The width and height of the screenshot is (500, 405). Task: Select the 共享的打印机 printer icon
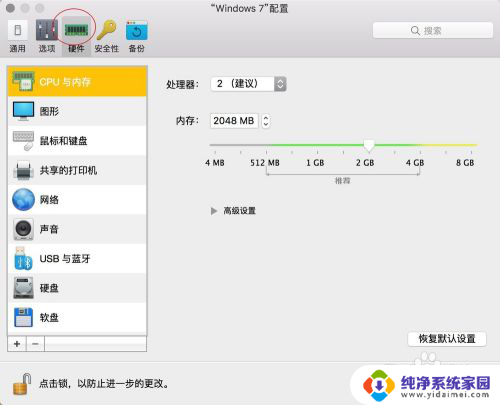pos(23,170)
